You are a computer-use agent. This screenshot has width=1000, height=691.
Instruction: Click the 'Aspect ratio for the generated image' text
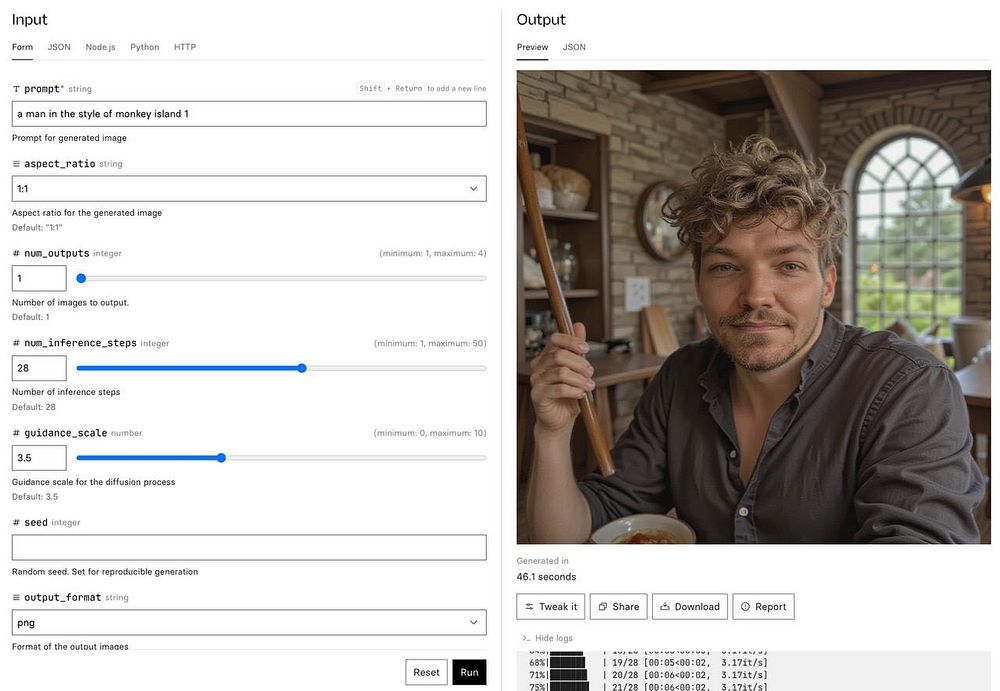pos(87,213)
